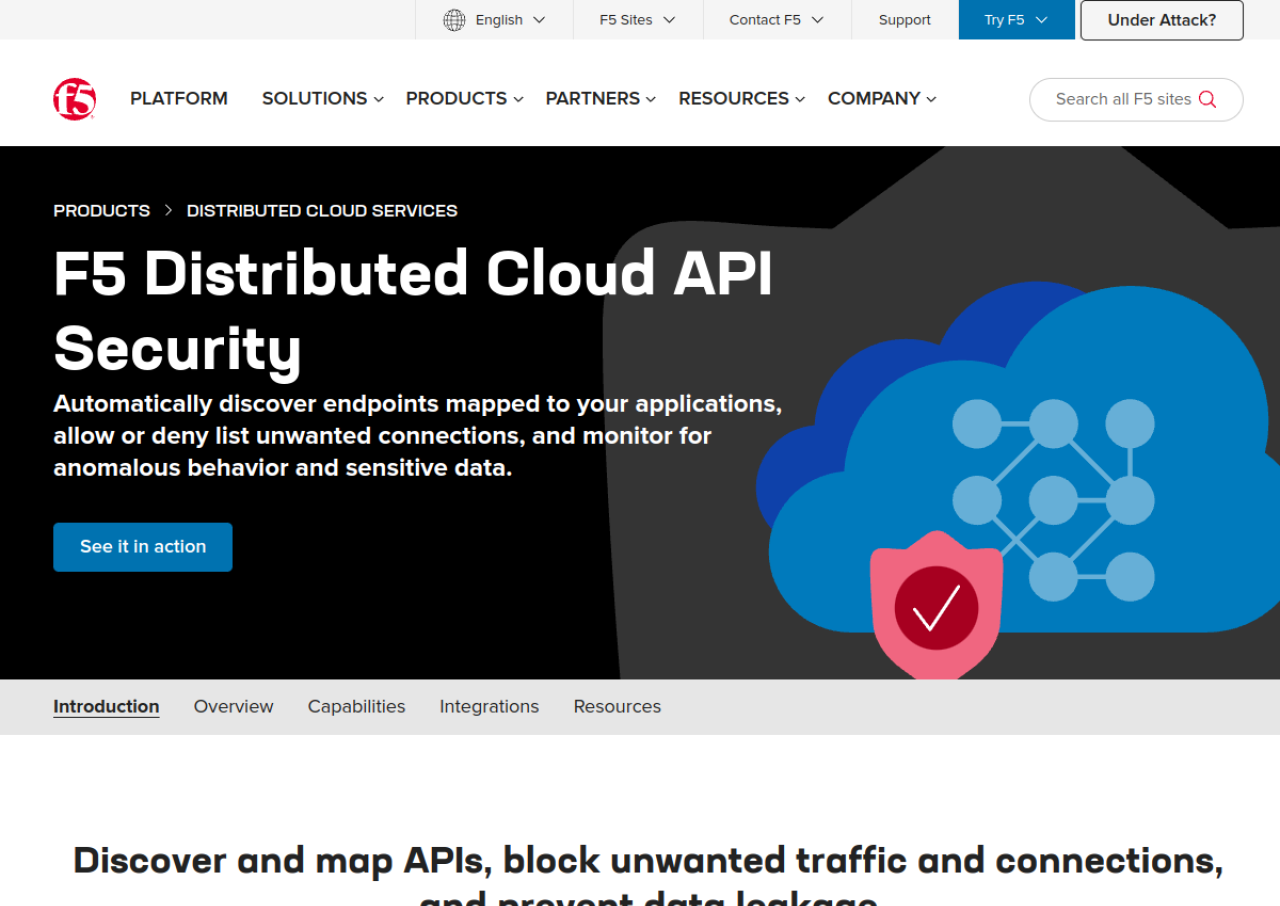Expand the Products menu chevron
Image resolution: width=1280 pixels, height=906 pixels.
click(x=518, y=99)
